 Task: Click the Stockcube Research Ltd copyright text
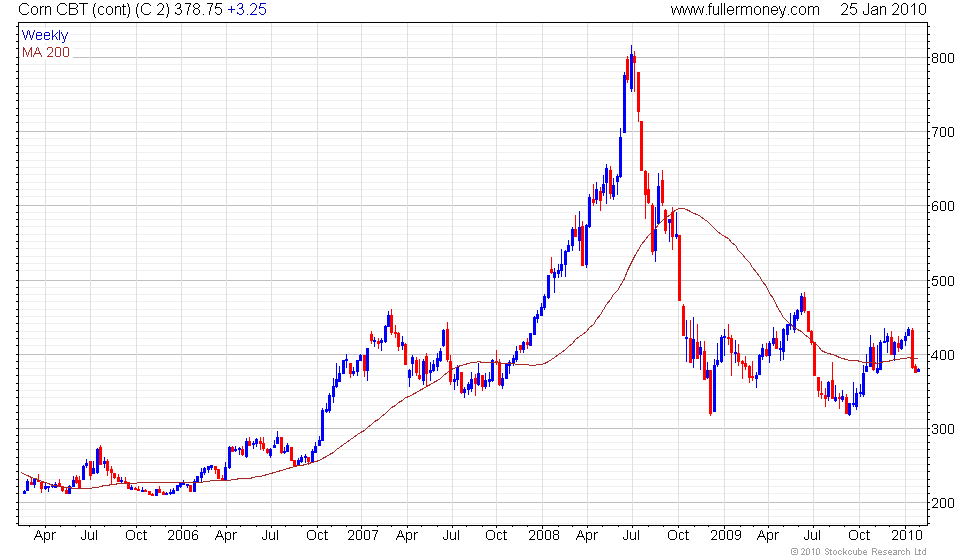(858, 552)
